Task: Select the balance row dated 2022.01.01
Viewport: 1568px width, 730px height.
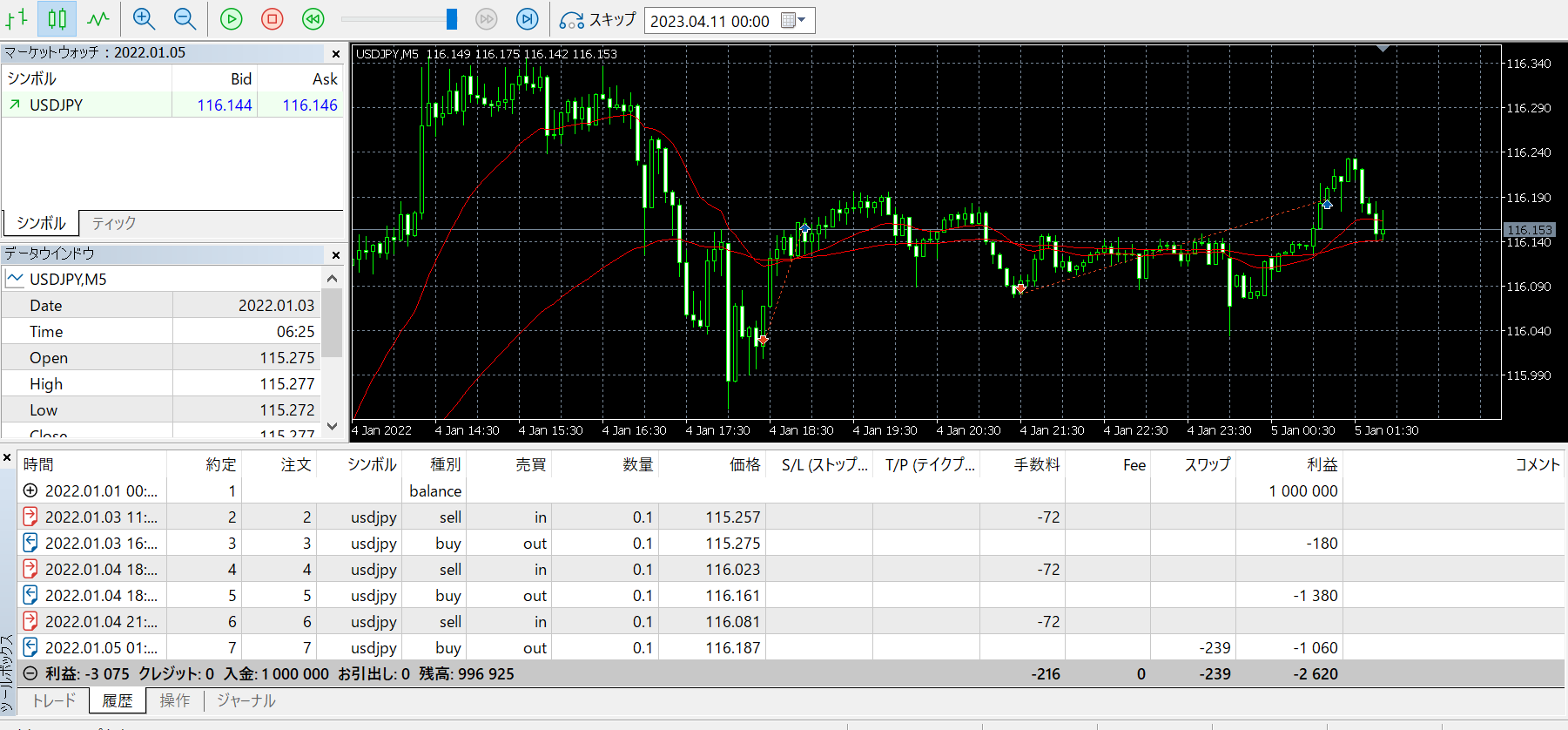Action: pos(791,491)
